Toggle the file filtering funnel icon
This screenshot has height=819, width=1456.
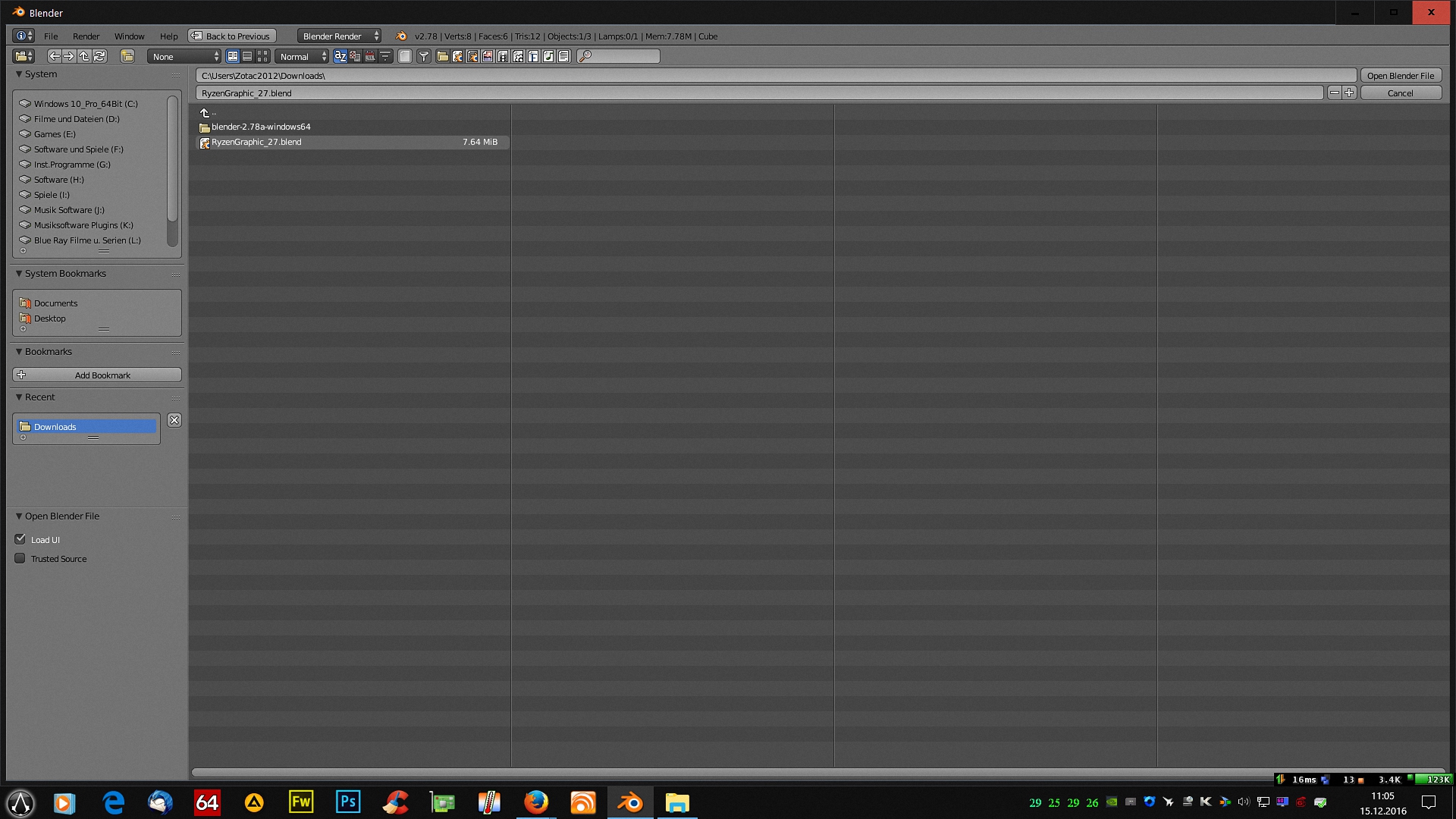pos(424,56)
